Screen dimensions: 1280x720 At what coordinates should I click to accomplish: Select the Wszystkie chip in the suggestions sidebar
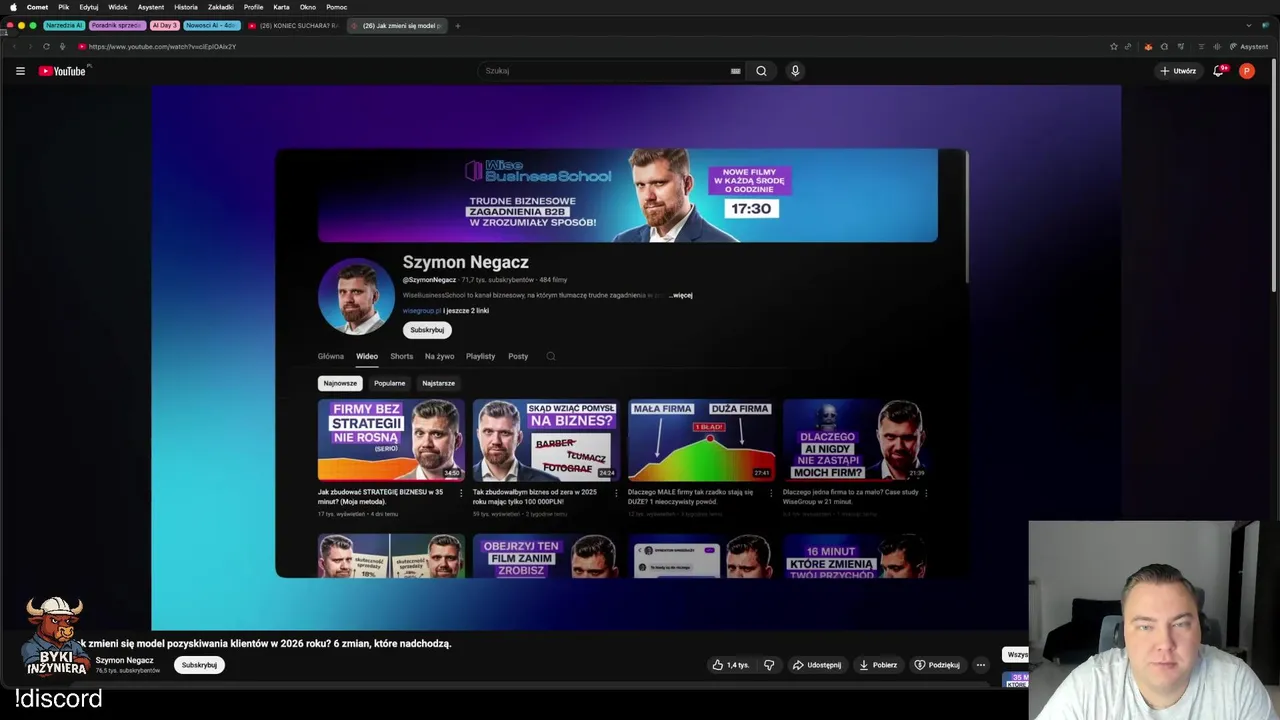tap(1016, 655)
